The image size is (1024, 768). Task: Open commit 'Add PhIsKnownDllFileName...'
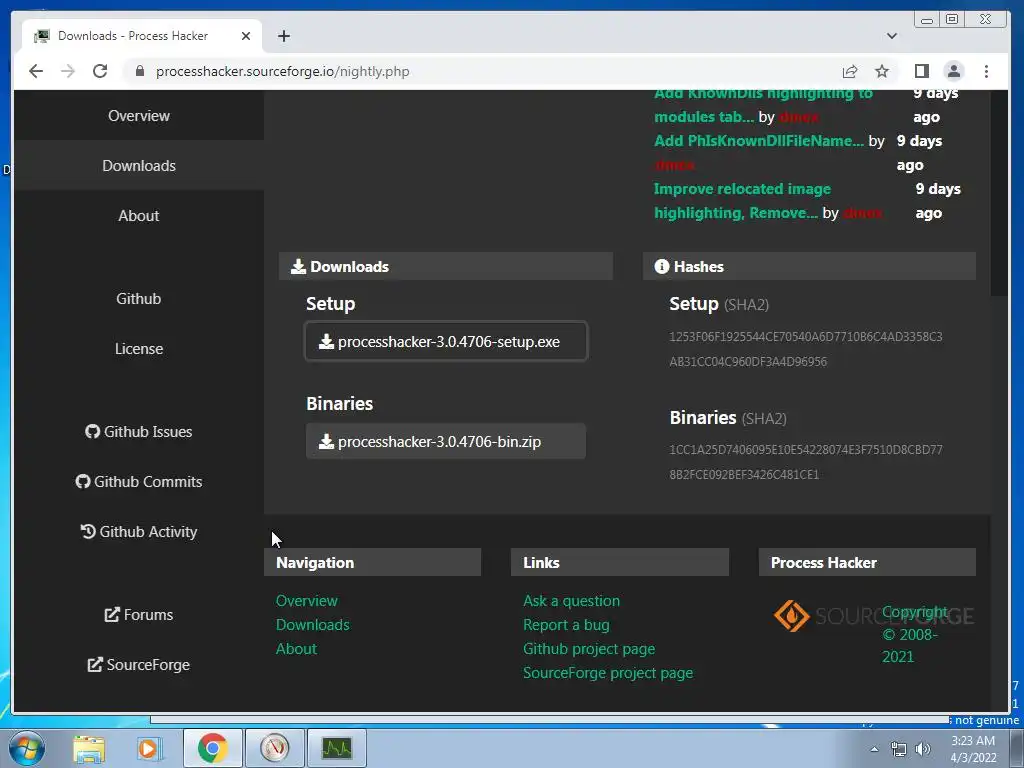(x=759, y=141)
